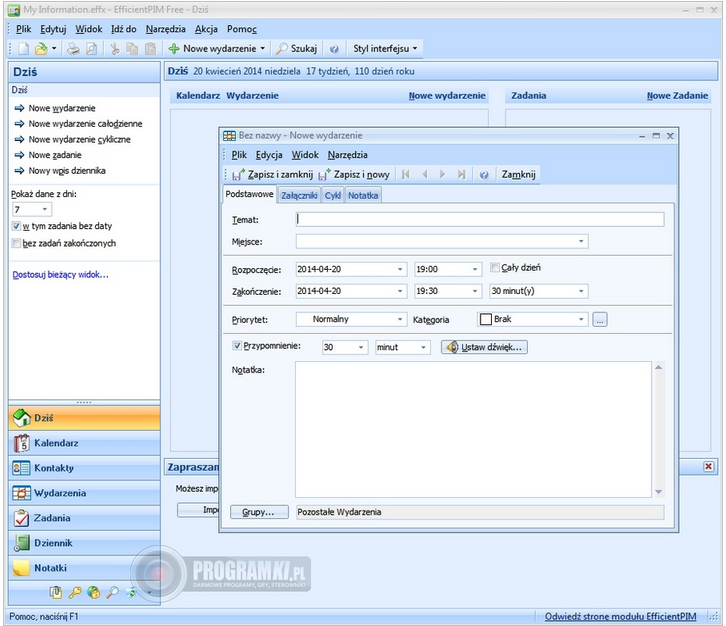Viewport: 726px width, 626px height.
Task: Open 'Pokaż dane z dni' dropdown showing 7
Action: tap(44, 210)
